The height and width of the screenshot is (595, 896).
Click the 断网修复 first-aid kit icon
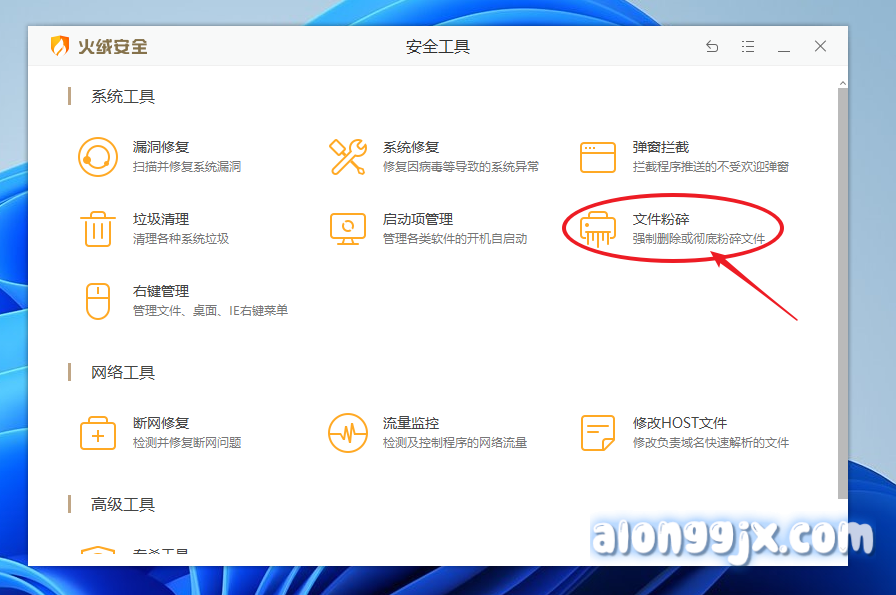98,433
